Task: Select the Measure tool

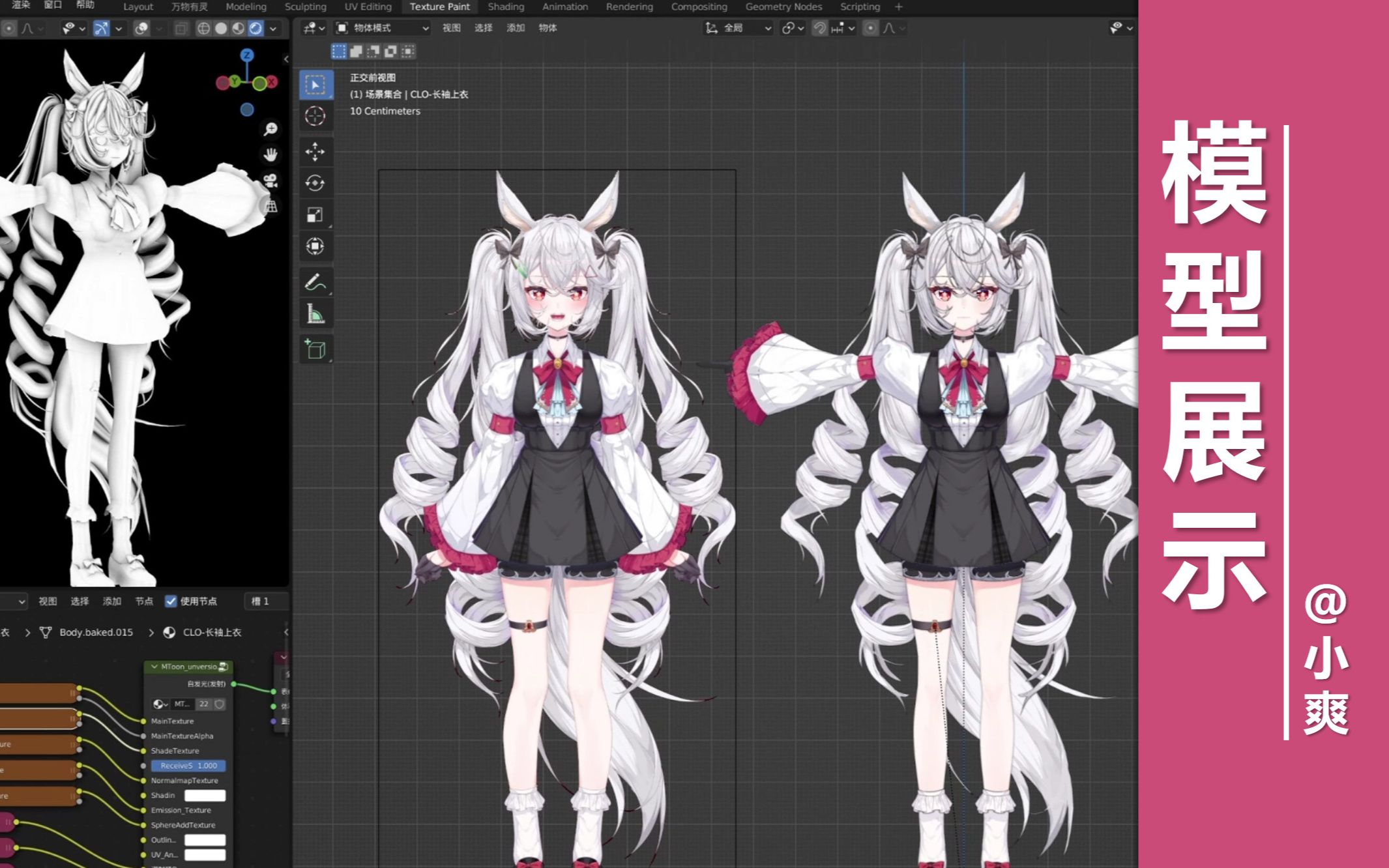Action: (x=315, y=314)
